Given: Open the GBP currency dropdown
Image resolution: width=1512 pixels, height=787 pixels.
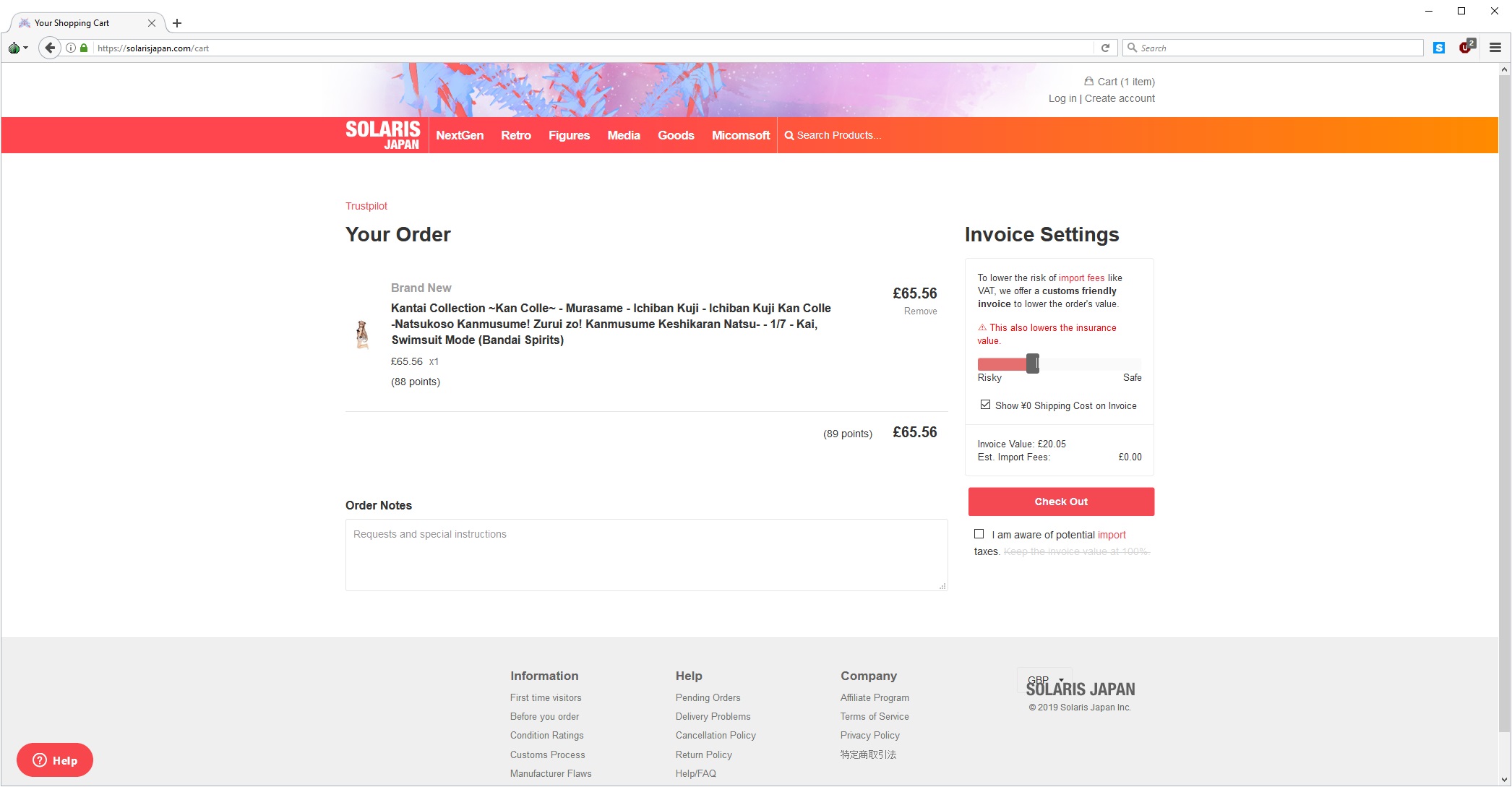Looking at the screenshot, I should point(1044,679).
